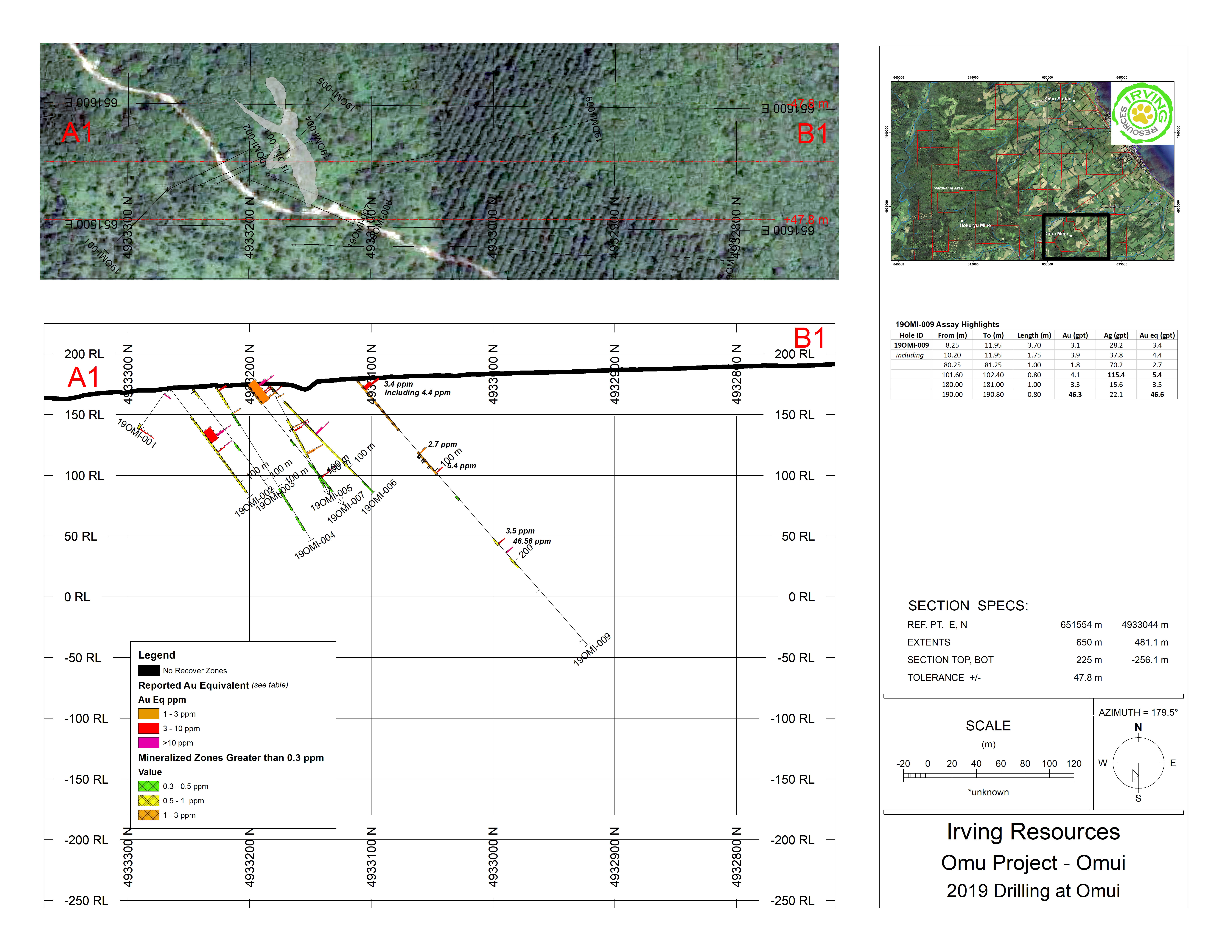Screen dimensions: 1232x952
Task: Click the red B1 label on the satellite map
Action: [813, 134]
